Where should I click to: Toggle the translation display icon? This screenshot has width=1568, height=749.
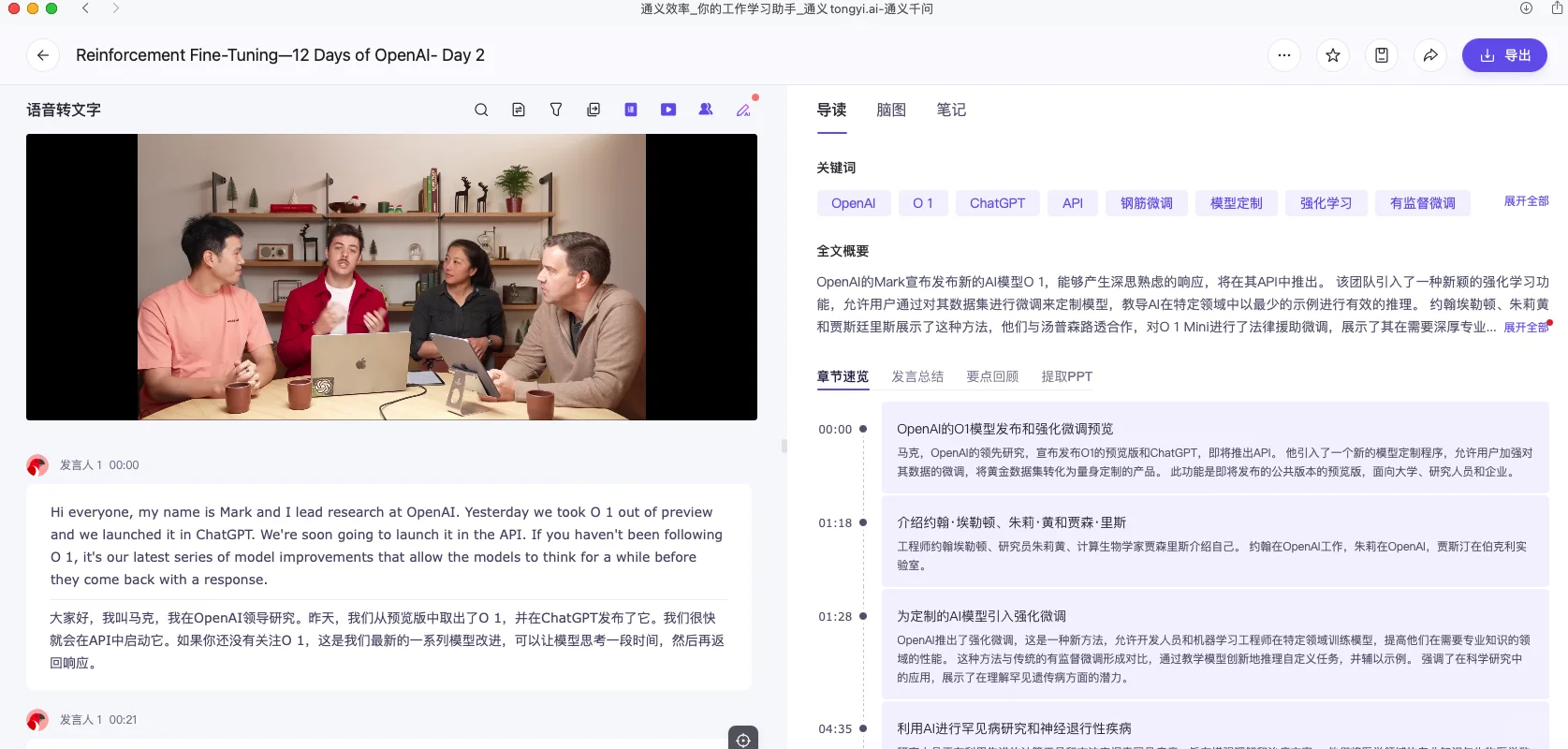(631, 110)
